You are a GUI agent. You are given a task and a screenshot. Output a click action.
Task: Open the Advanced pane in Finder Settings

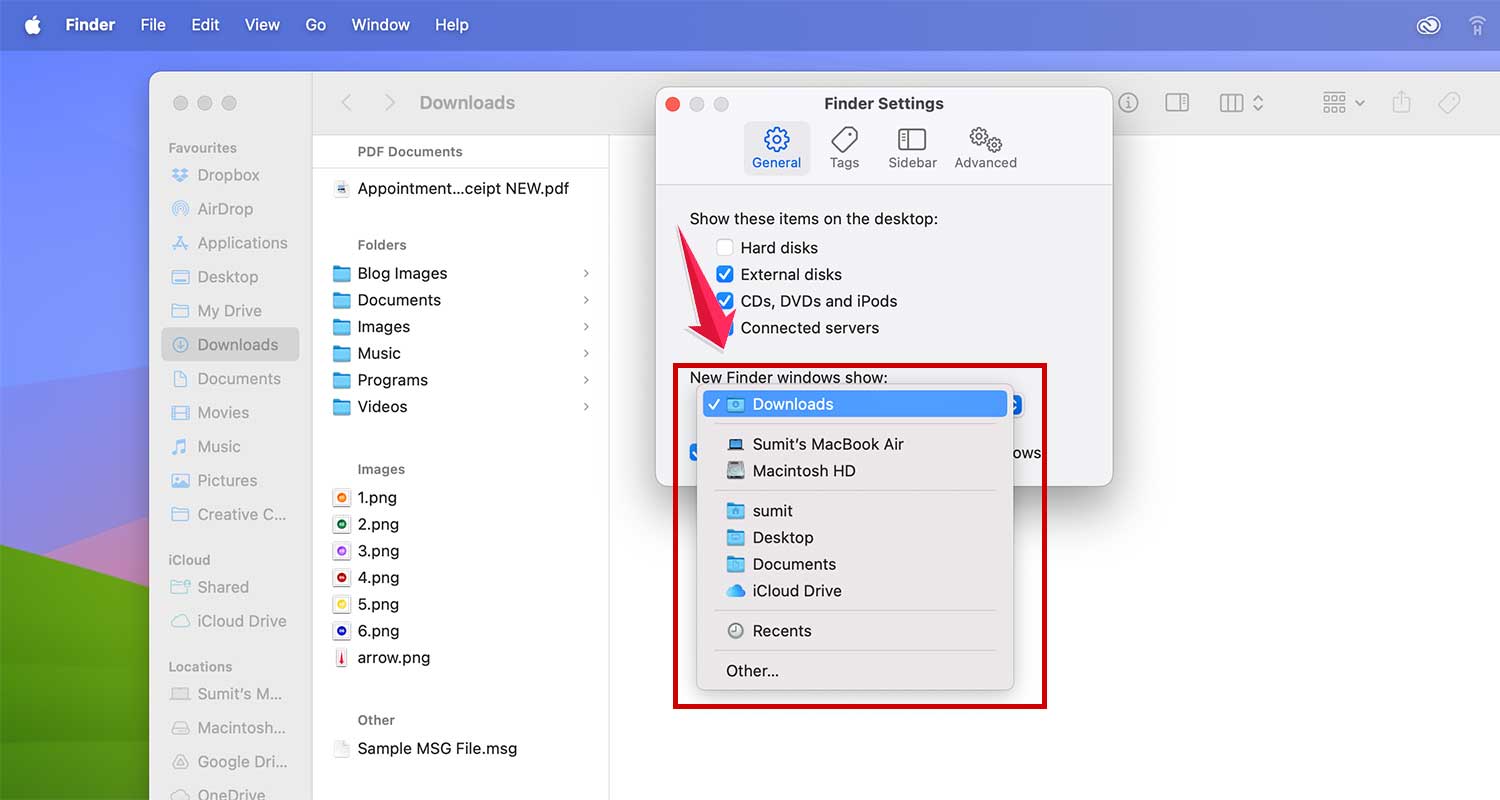tap(984, 147)
